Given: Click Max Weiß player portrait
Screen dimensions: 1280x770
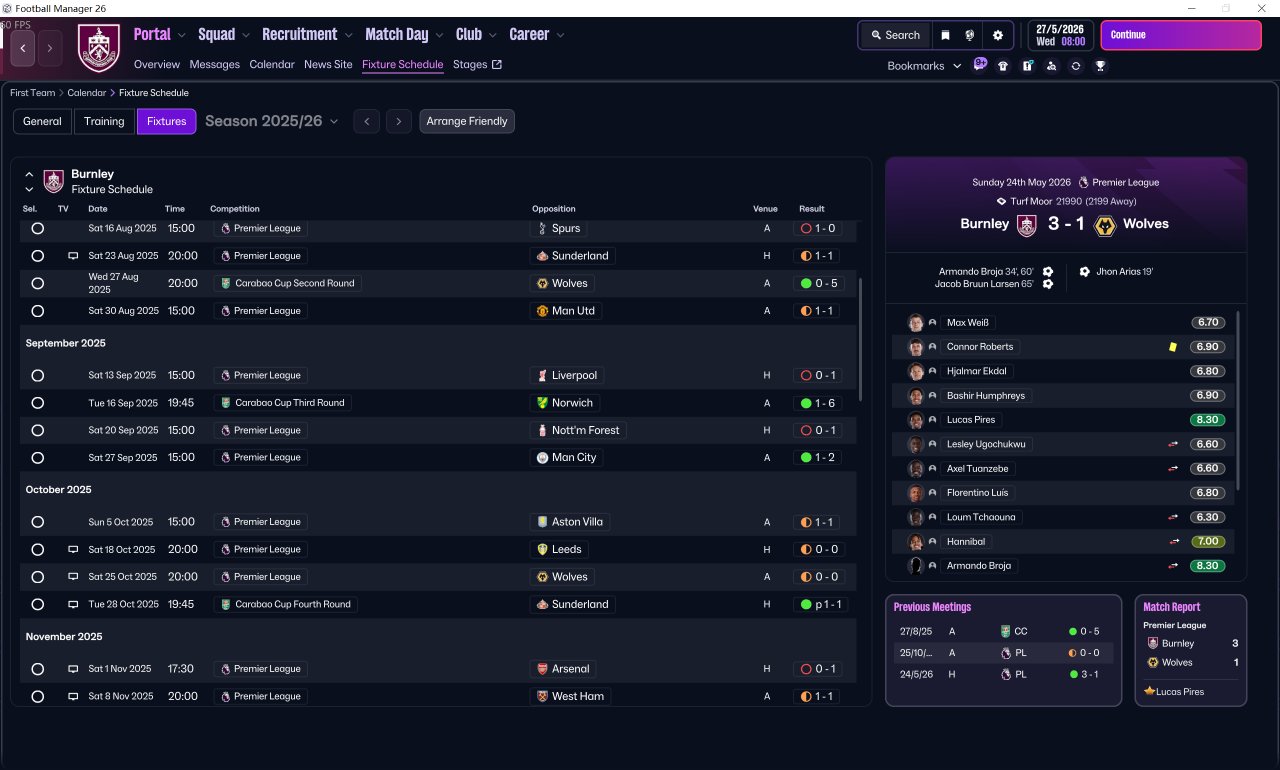Looking at the screenshot, I should (915, 323).
